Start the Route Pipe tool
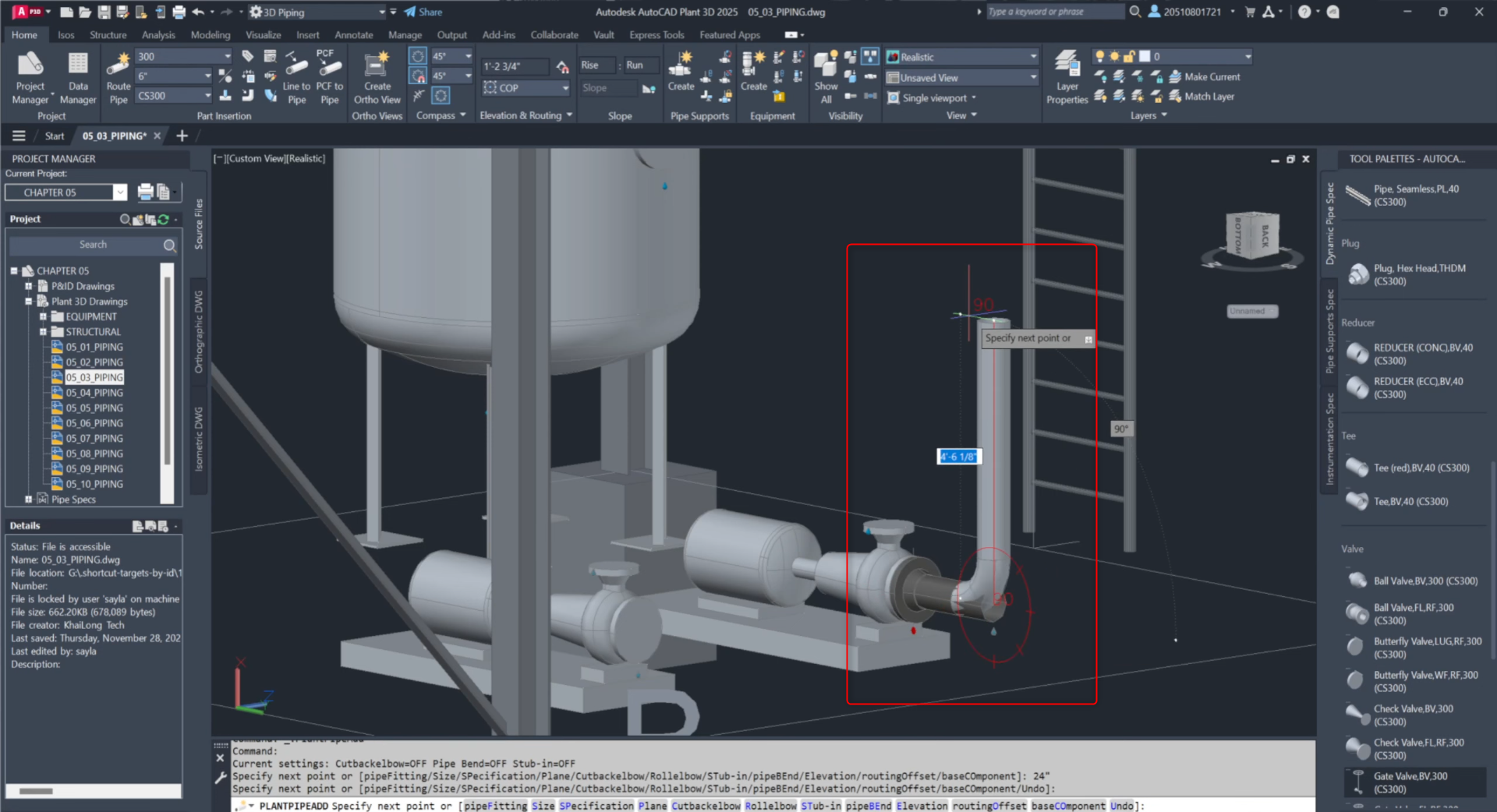The image size is (1497, 812). [x=119, y=77]
